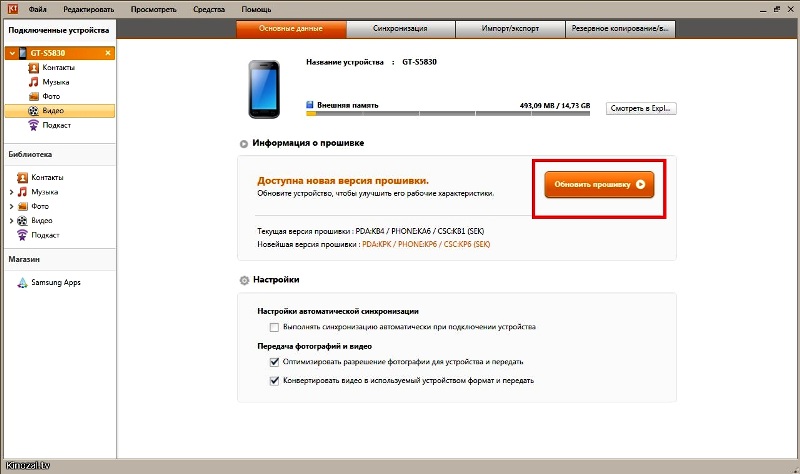
Task: Click Обновить прошивку button
Action: click(599, 185)
